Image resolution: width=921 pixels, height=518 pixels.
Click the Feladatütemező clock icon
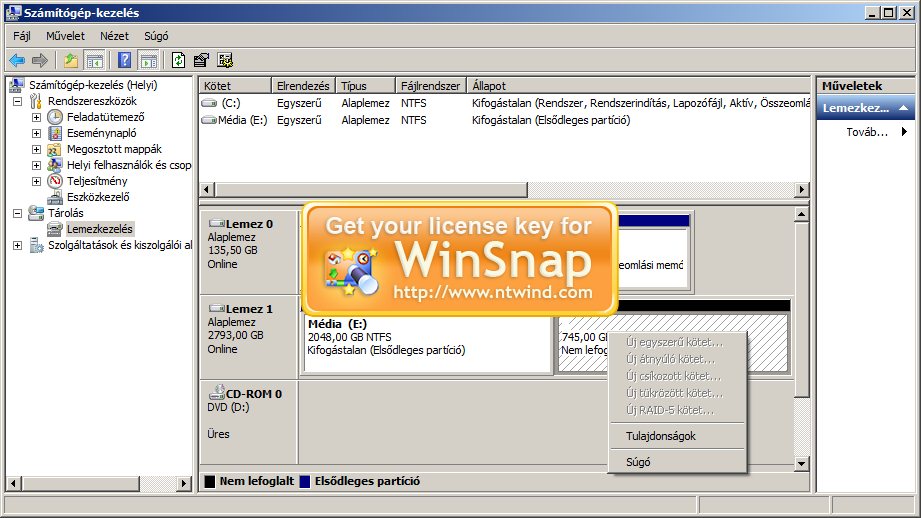(55, 117)
